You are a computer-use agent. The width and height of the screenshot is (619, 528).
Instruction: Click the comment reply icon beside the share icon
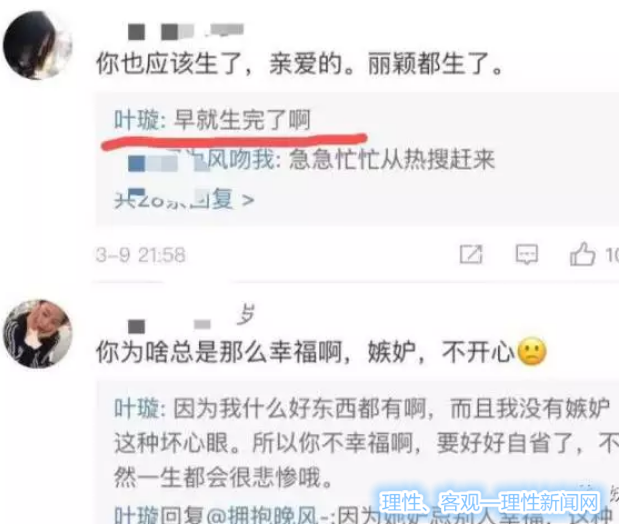[x=527, y=254]
